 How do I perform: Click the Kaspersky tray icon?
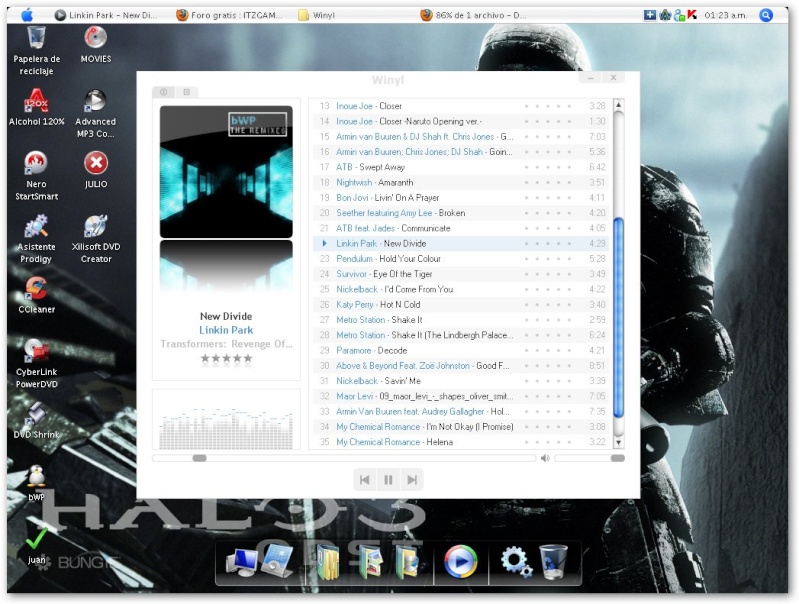692,15
